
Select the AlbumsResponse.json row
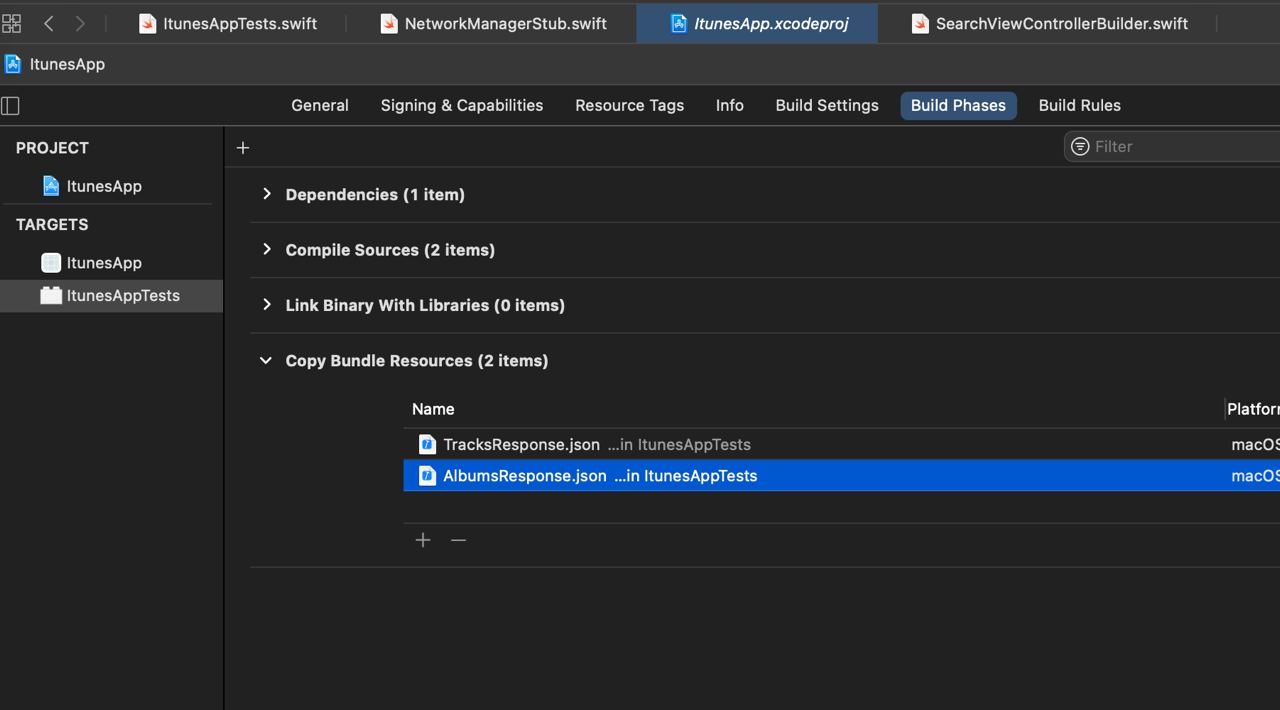click(841, 475)
